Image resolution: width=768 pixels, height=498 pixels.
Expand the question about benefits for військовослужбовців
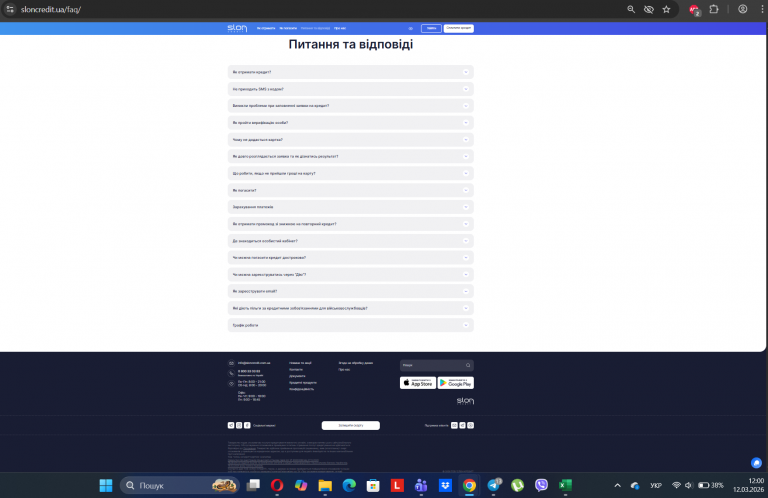point(351,308)
